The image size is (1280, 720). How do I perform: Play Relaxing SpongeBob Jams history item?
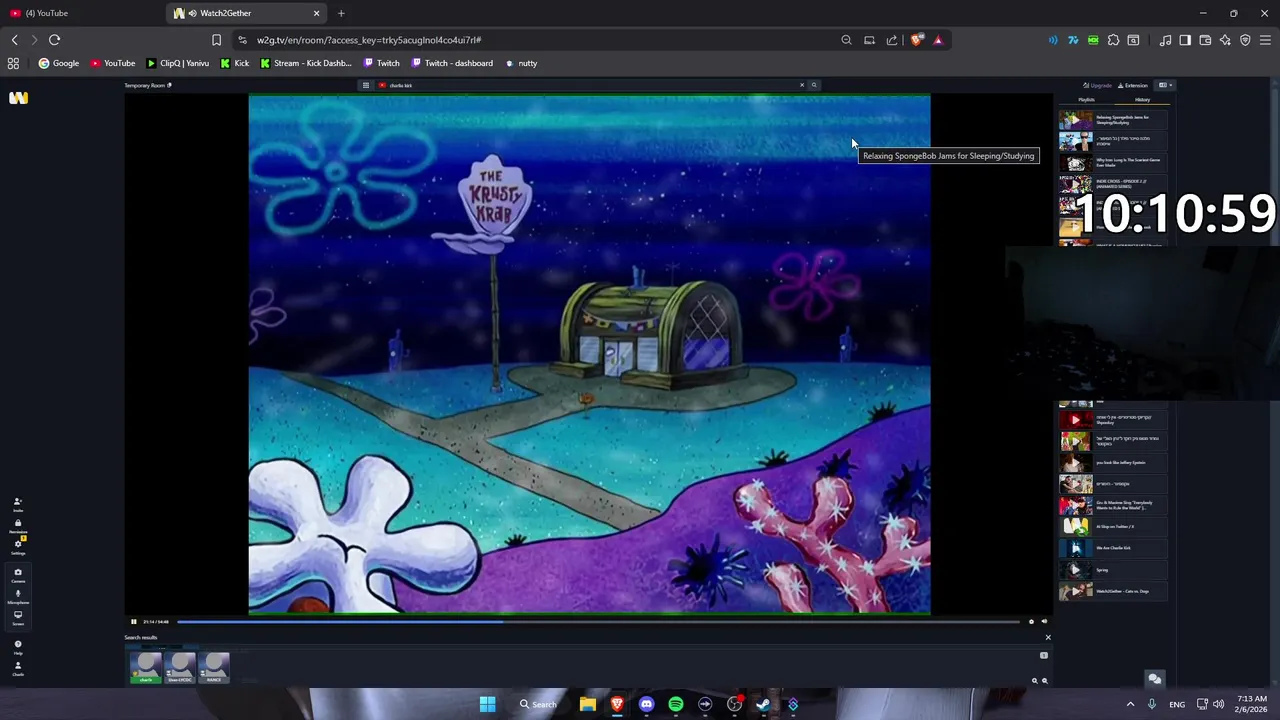pyautogui.click(x=1112, y=120)
